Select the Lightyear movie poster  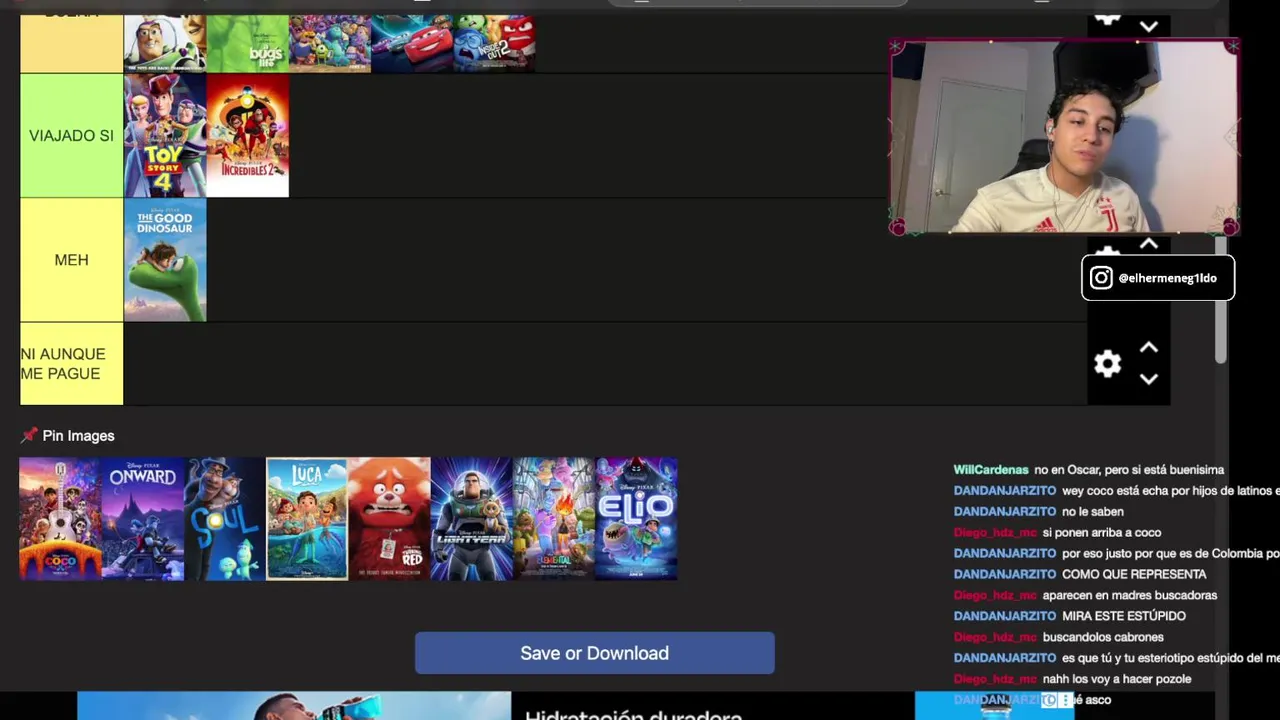click(x=471, y=519)
